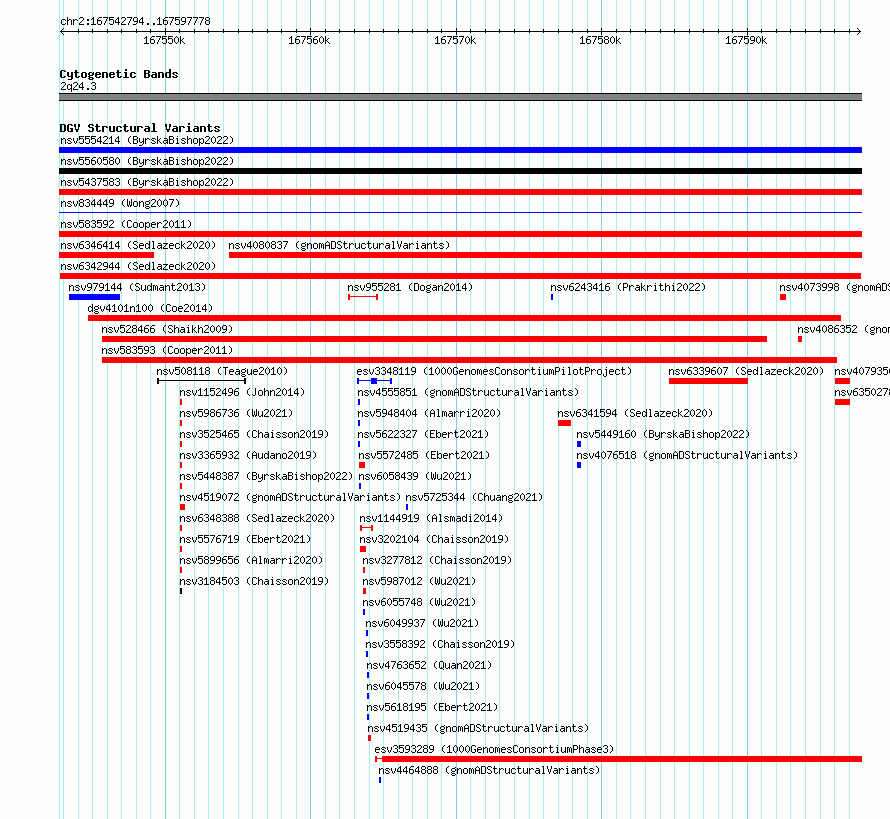Click the nsv6342944 (Sedlazeck2020) label
Screen dimensions: 890x819
click(x=138, y=266)
